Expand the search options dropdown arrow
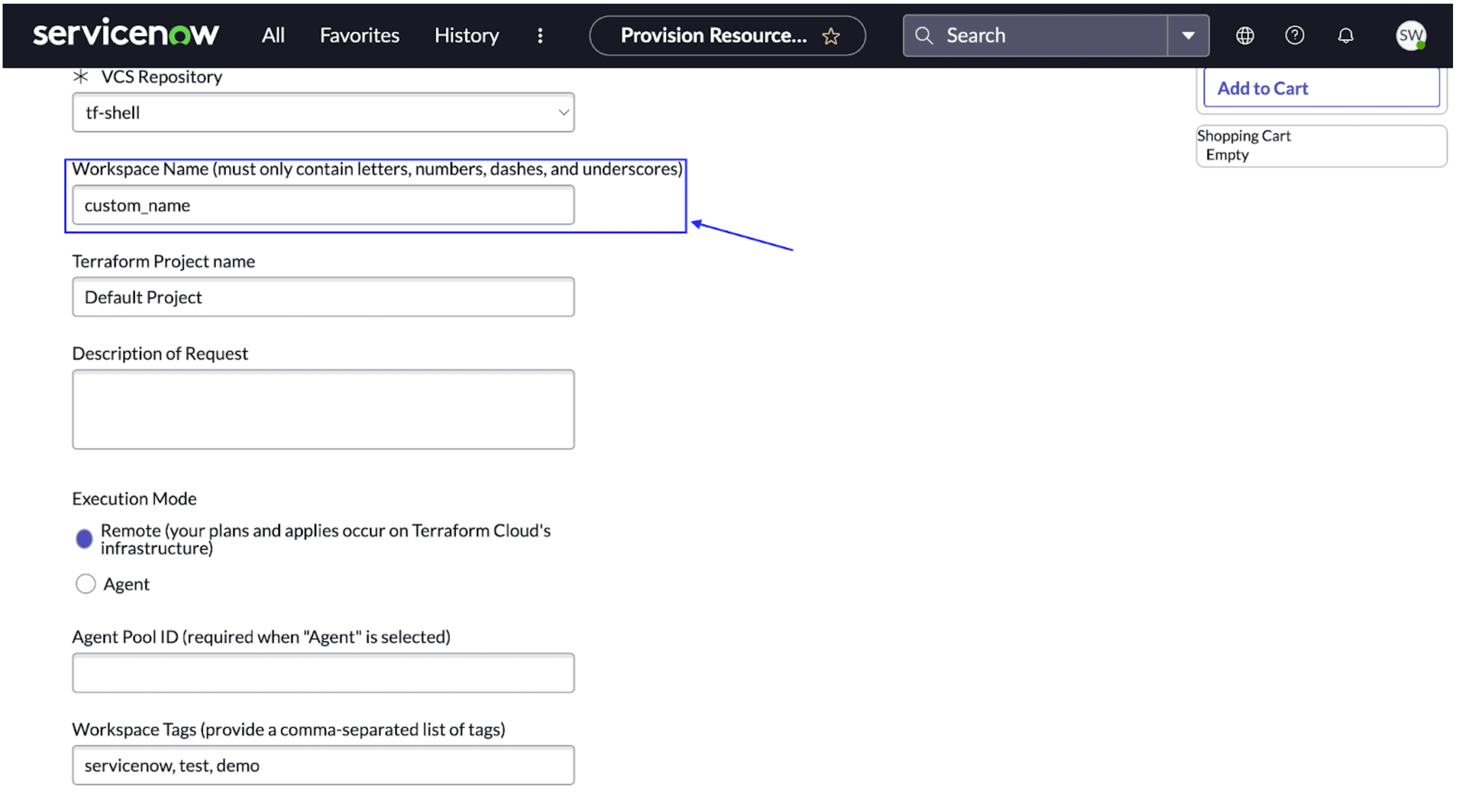 [x=1188, y=36]
